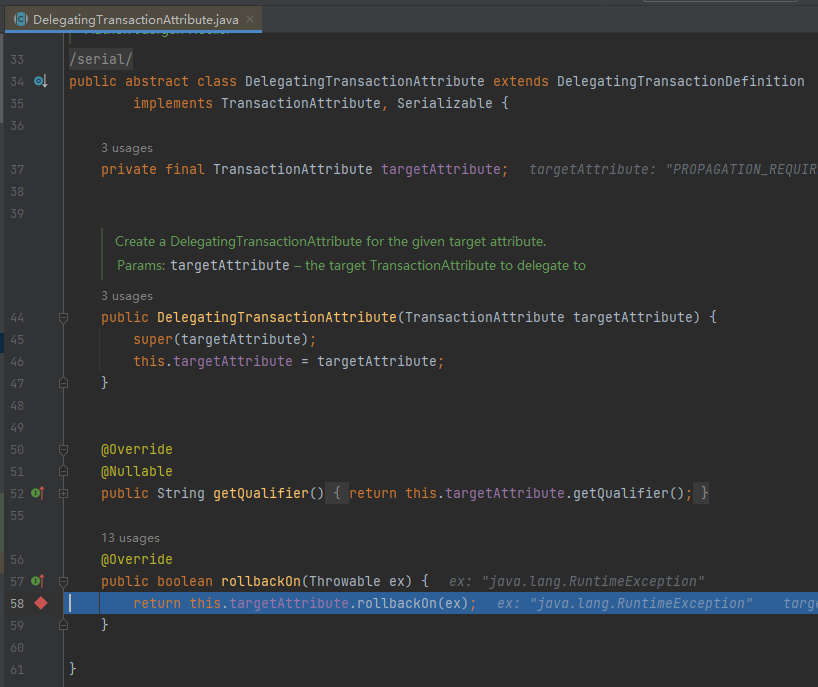Click the Java class icon on tab
Screen dimensions: 818x687
click(21, 20)
